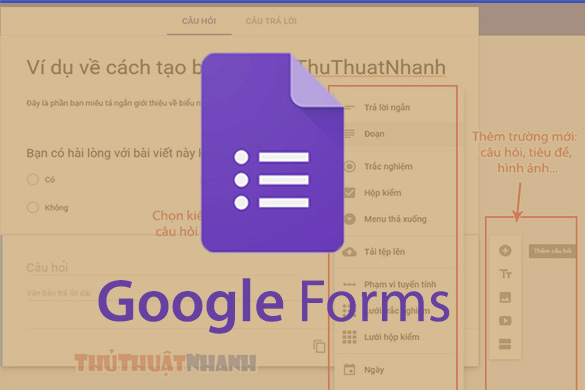Viewport: 585px width, 390px height.
Task: Select Menu thả xuống question type
Action: [395, 219]
